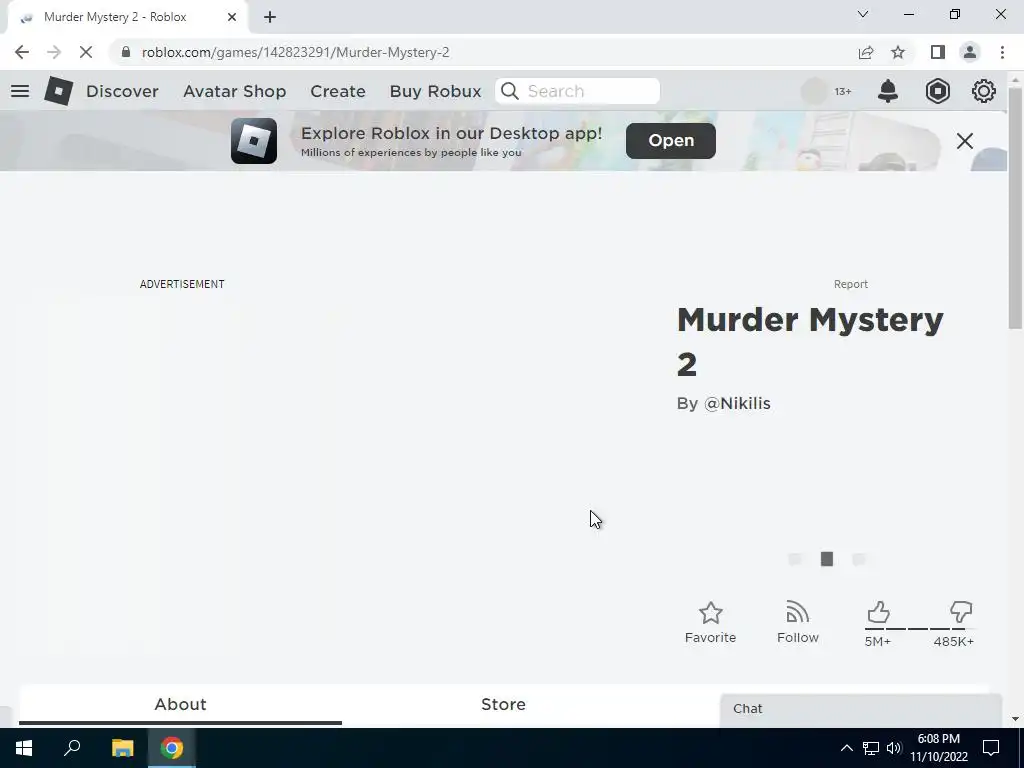1024x768 pixels.
Task: Open the Chrome profile avatar
Action: tap(970, 52)
